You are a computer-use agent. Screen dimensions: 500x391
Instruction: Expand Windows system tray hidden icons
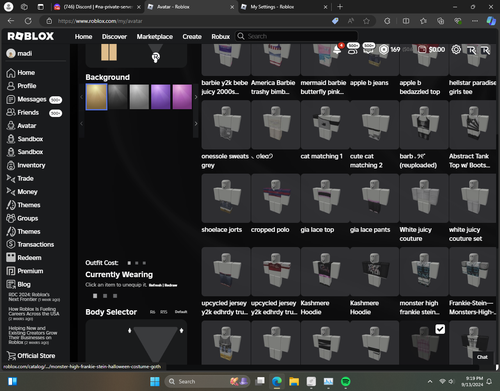tap(430, 381)
